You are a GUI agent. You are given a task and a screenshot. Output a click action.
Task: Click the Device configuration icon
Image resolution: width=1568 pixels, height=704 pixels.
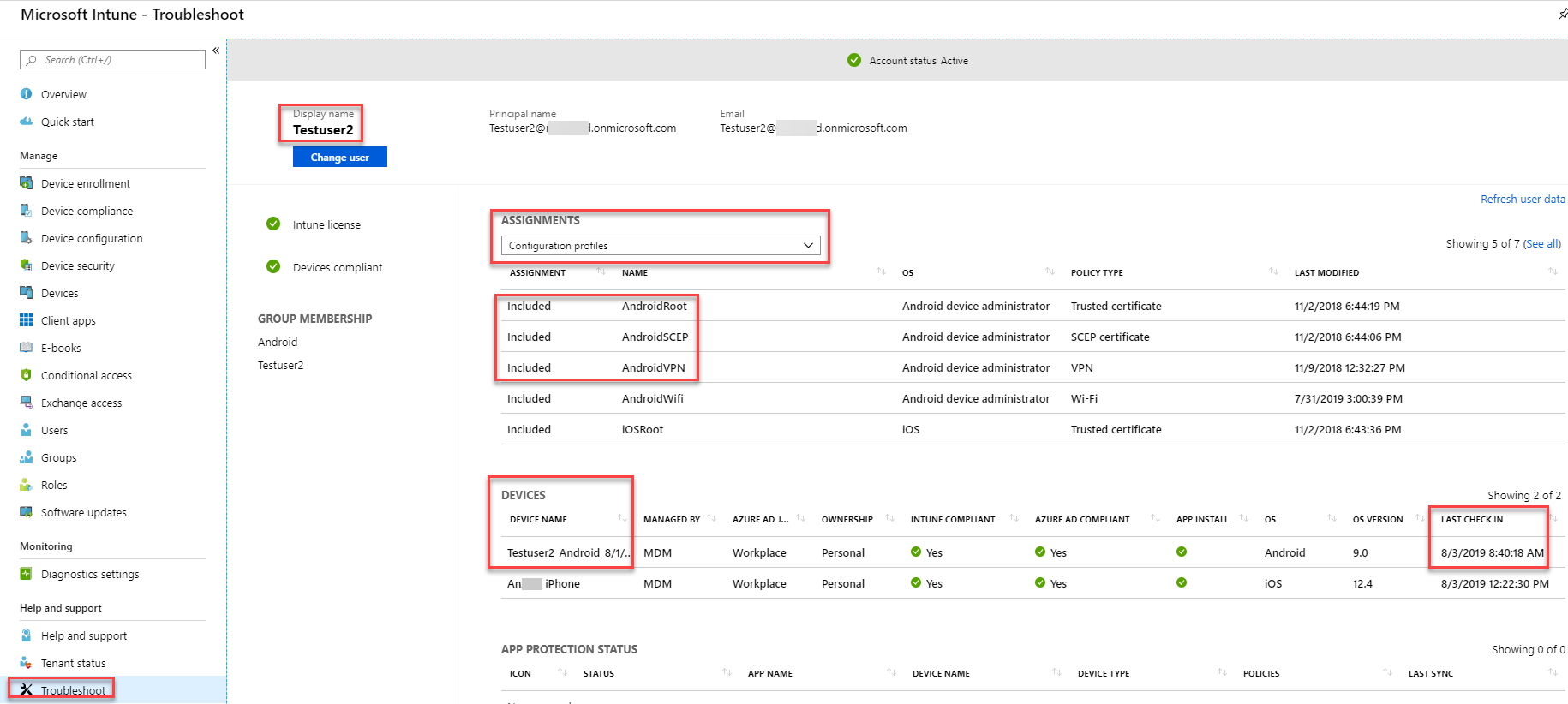[27, 238]
